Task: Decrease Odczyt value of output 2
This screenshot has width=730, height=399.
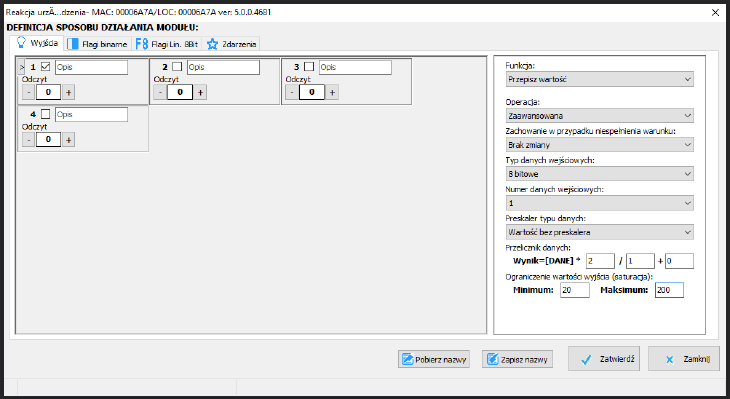Action: click(x=160, y=92)
